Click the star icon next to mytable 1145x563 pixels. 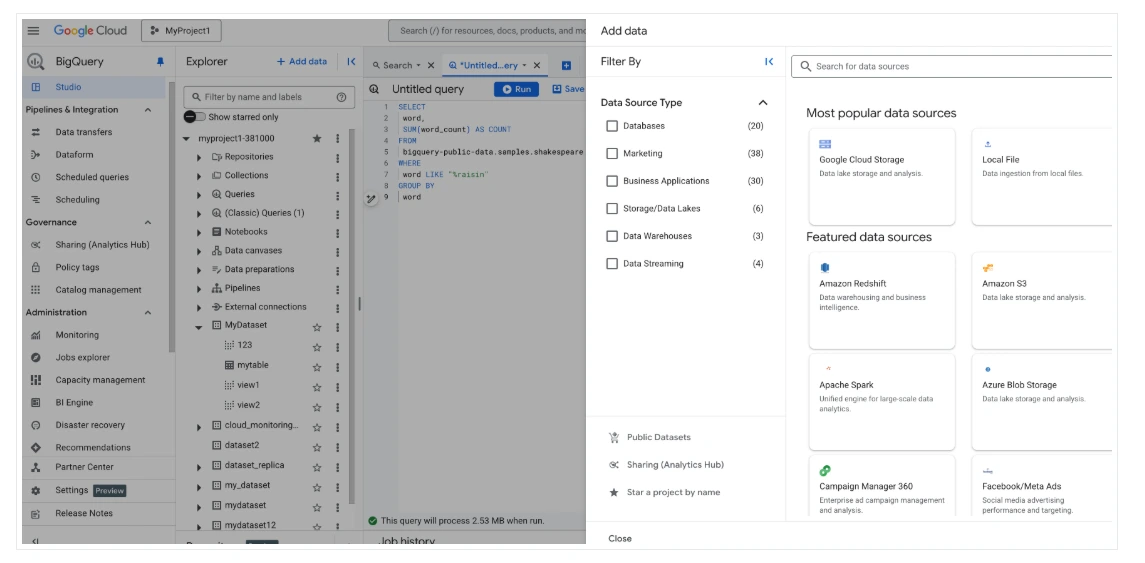(x=317, y=366)
